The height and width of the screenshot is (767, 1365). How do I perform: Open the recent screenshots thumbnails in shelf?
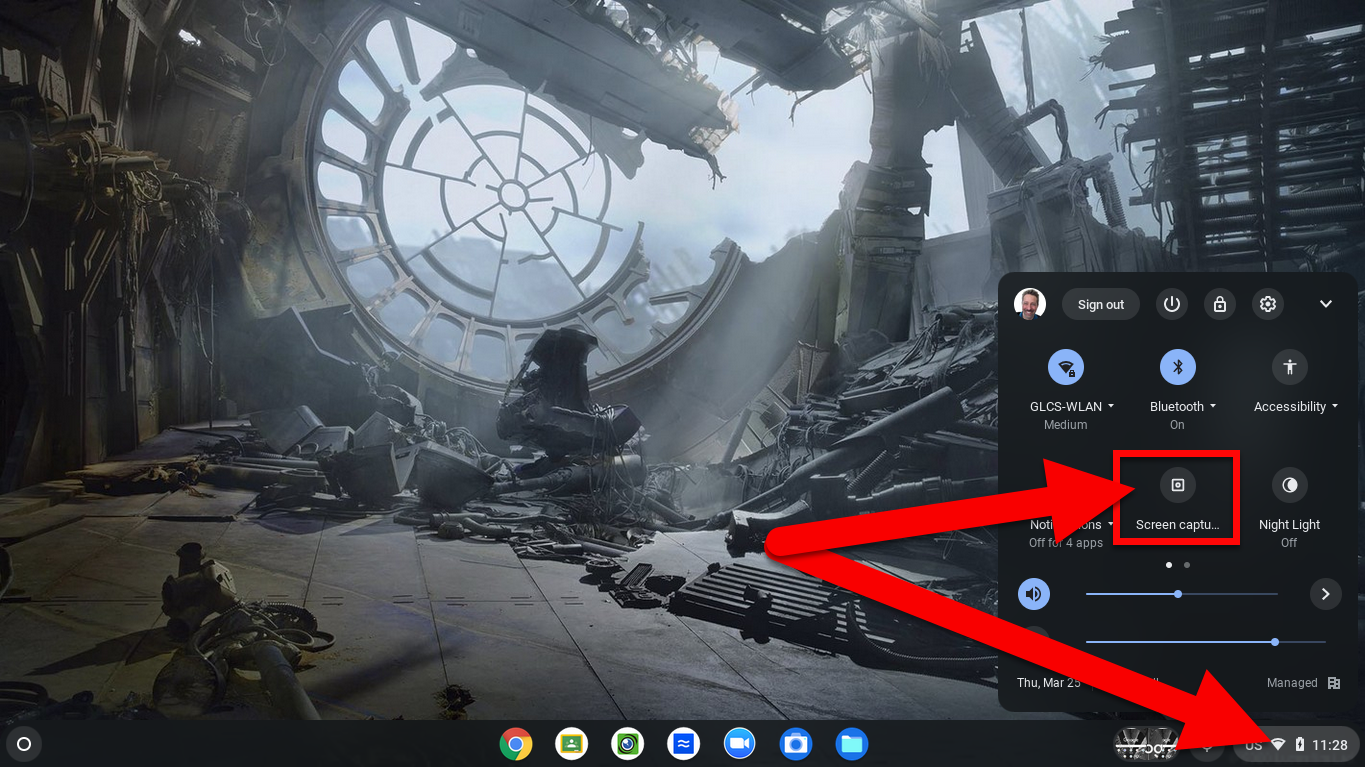tap(1144, 744)
